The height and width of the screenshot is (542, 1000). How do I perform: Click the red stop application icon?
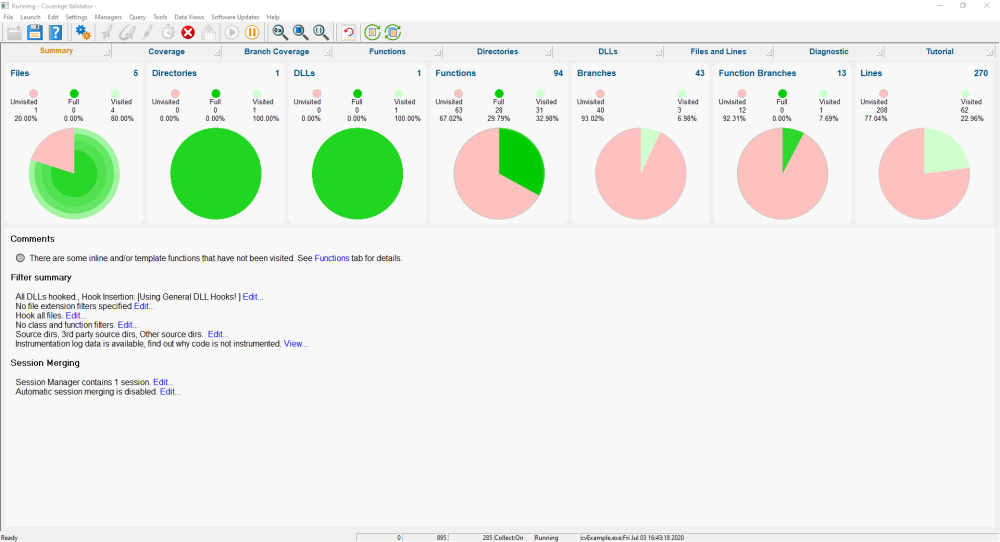pos(188,33)
